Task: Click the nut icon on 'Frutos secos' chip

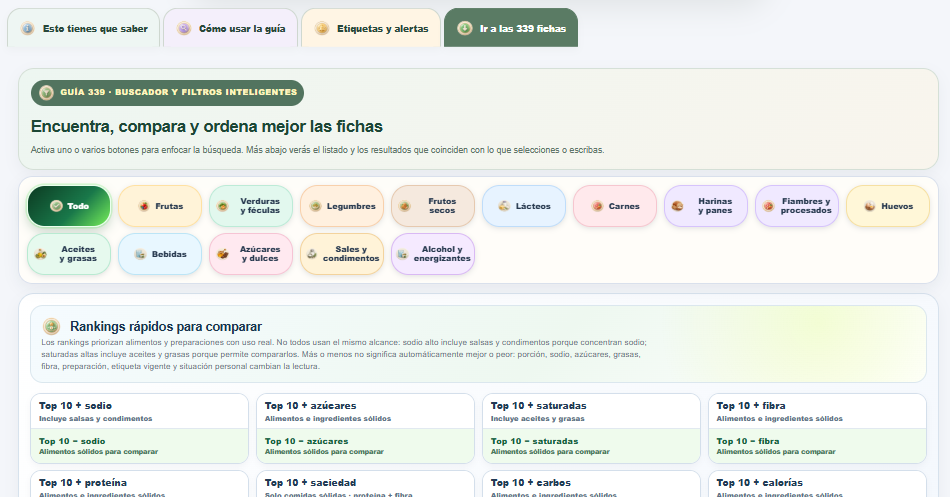Action: coord(405,206)
